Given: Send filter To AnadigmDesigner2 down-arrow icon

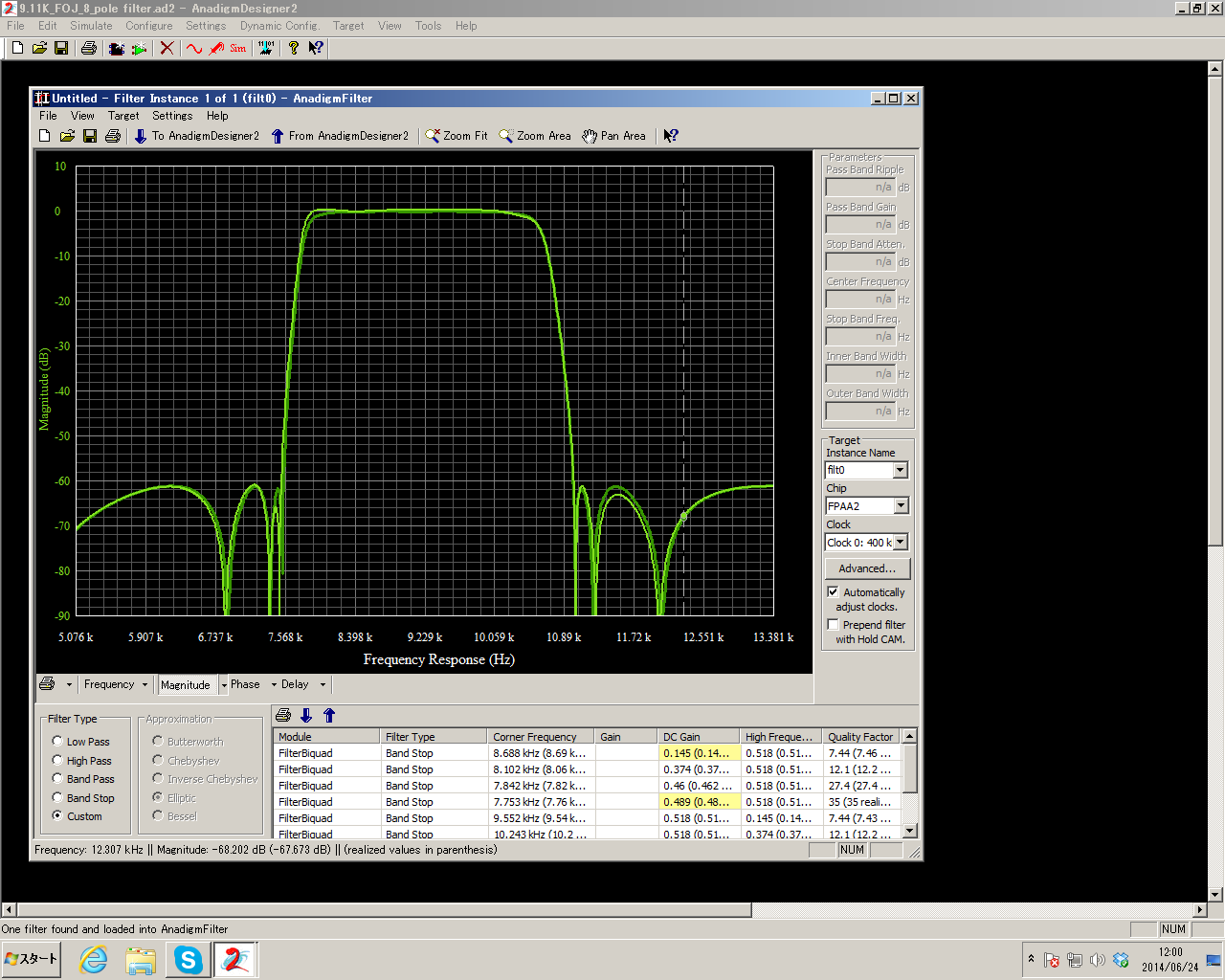Looking at the screenshot, I should [x=141, y=136].
